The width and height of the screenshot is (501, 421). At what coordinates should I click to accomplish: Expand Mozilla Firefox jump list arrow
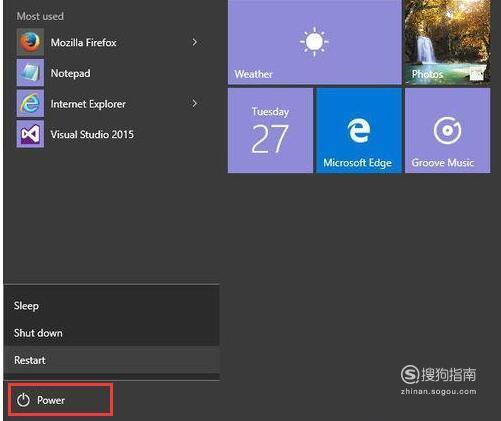point(195,42)
